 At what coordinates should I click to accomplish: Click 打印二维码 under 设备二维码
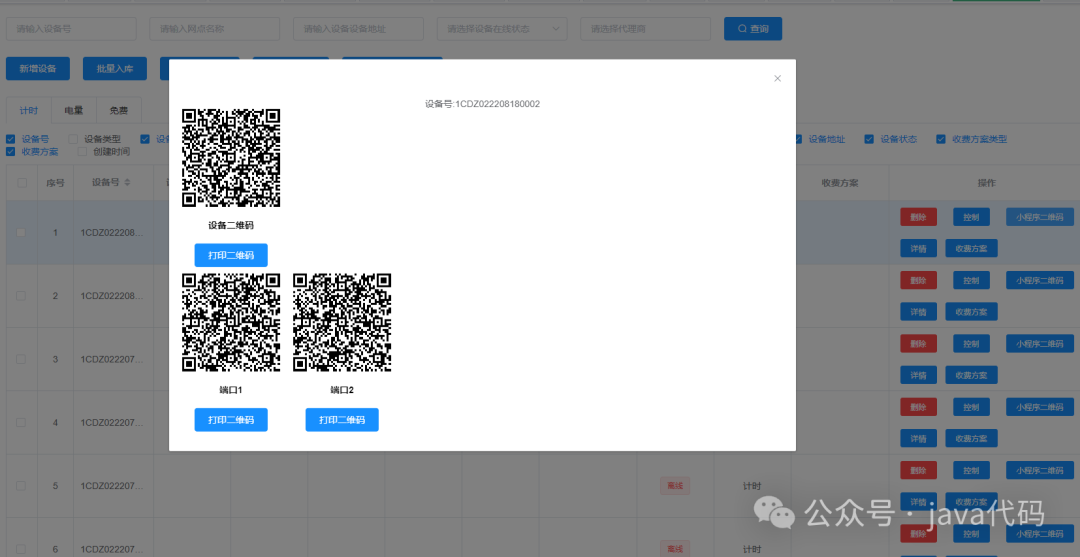click(231, 255)
